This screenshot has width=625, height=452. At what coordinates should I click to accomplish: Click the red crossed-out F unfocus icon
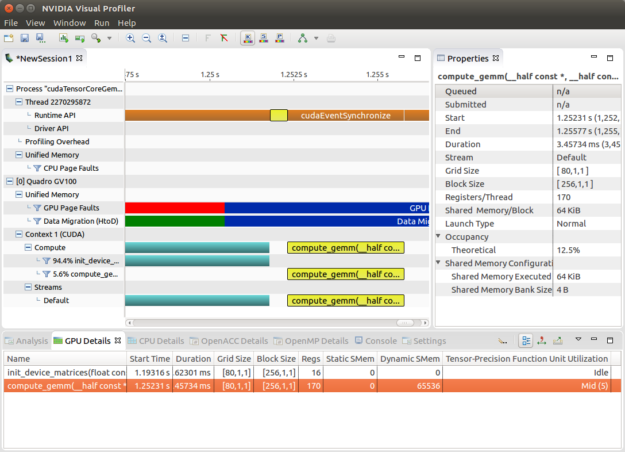224,38
